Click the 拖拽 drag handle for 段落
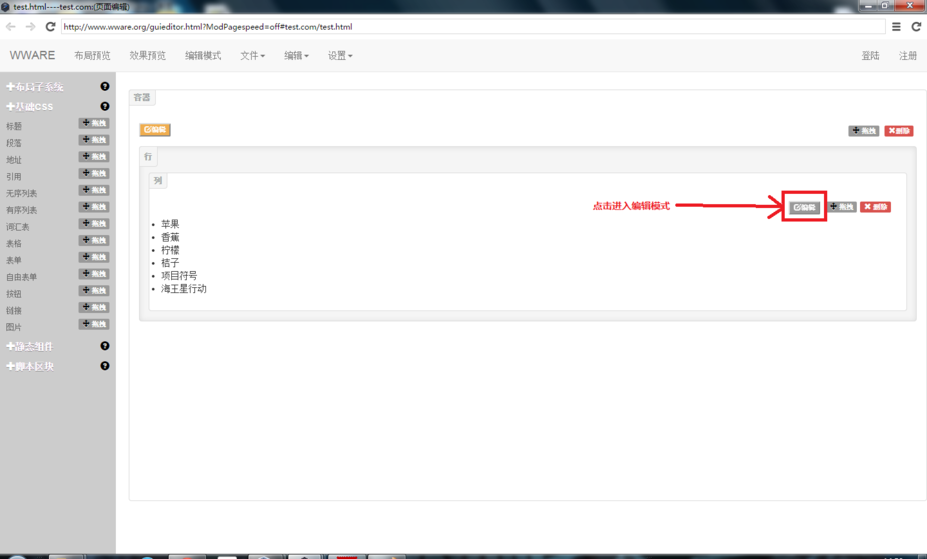Image resolution: width=927 pixels, height=559 pixels. [94, 139]
